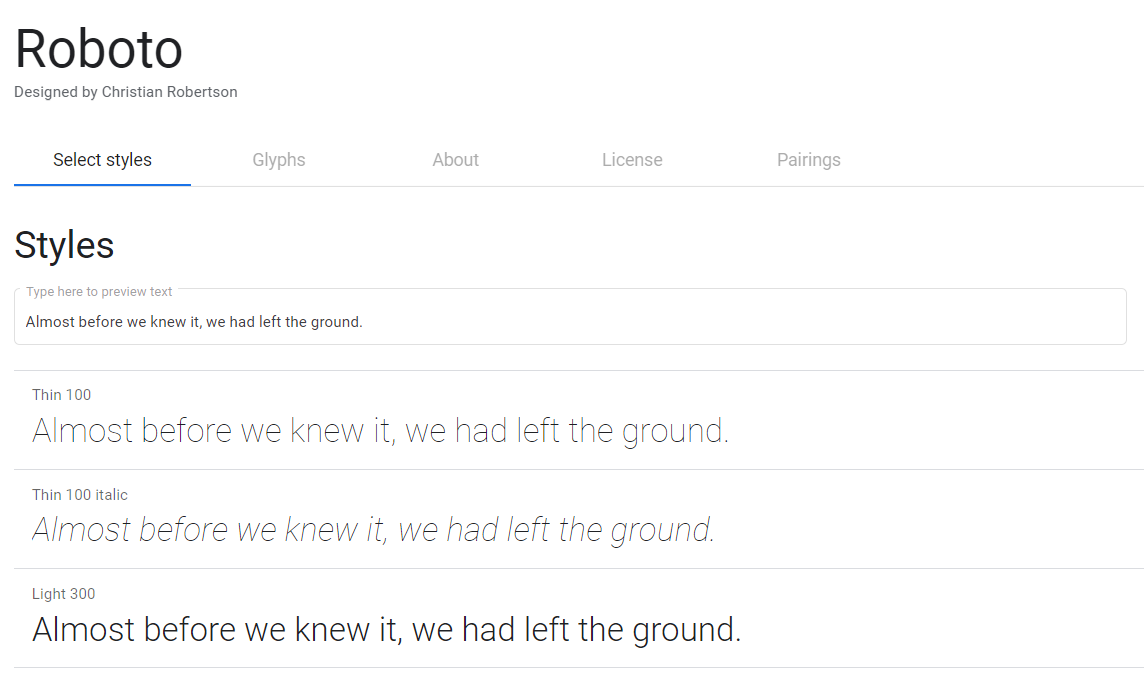Click the blue underline beneath Select styles
The width and height of the screenshot is (1144, 675).
(x=102, y=185)
